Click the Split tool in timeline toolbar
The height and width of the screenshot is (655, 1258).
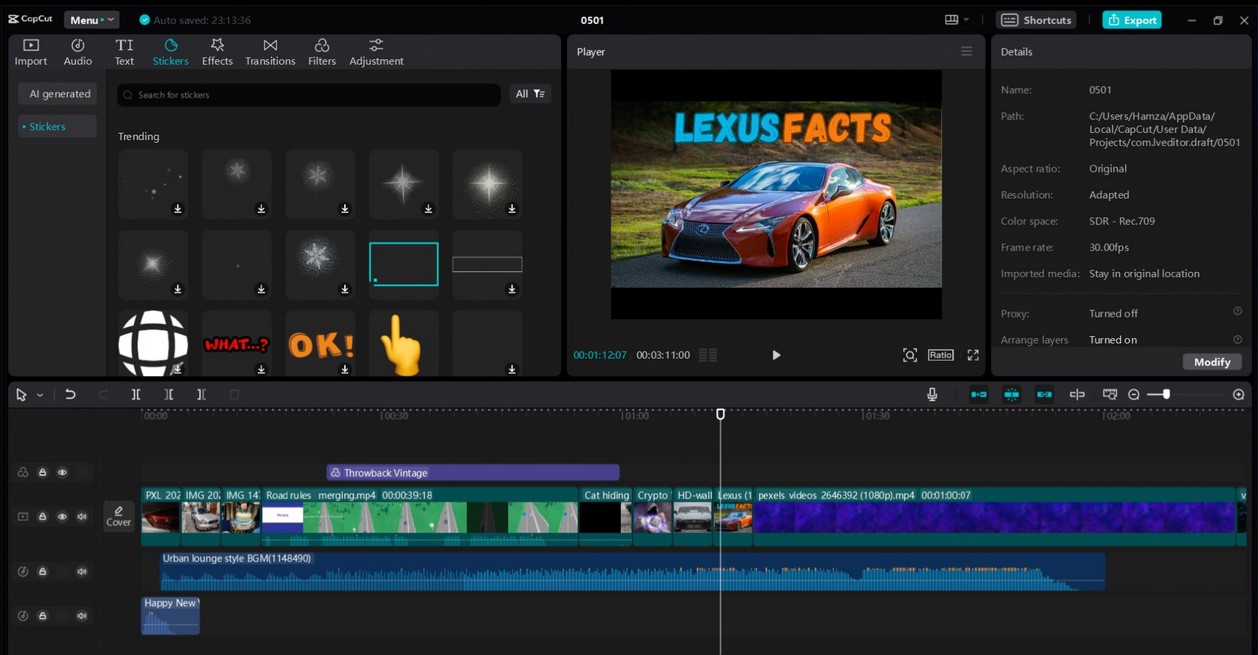point(136,395)
